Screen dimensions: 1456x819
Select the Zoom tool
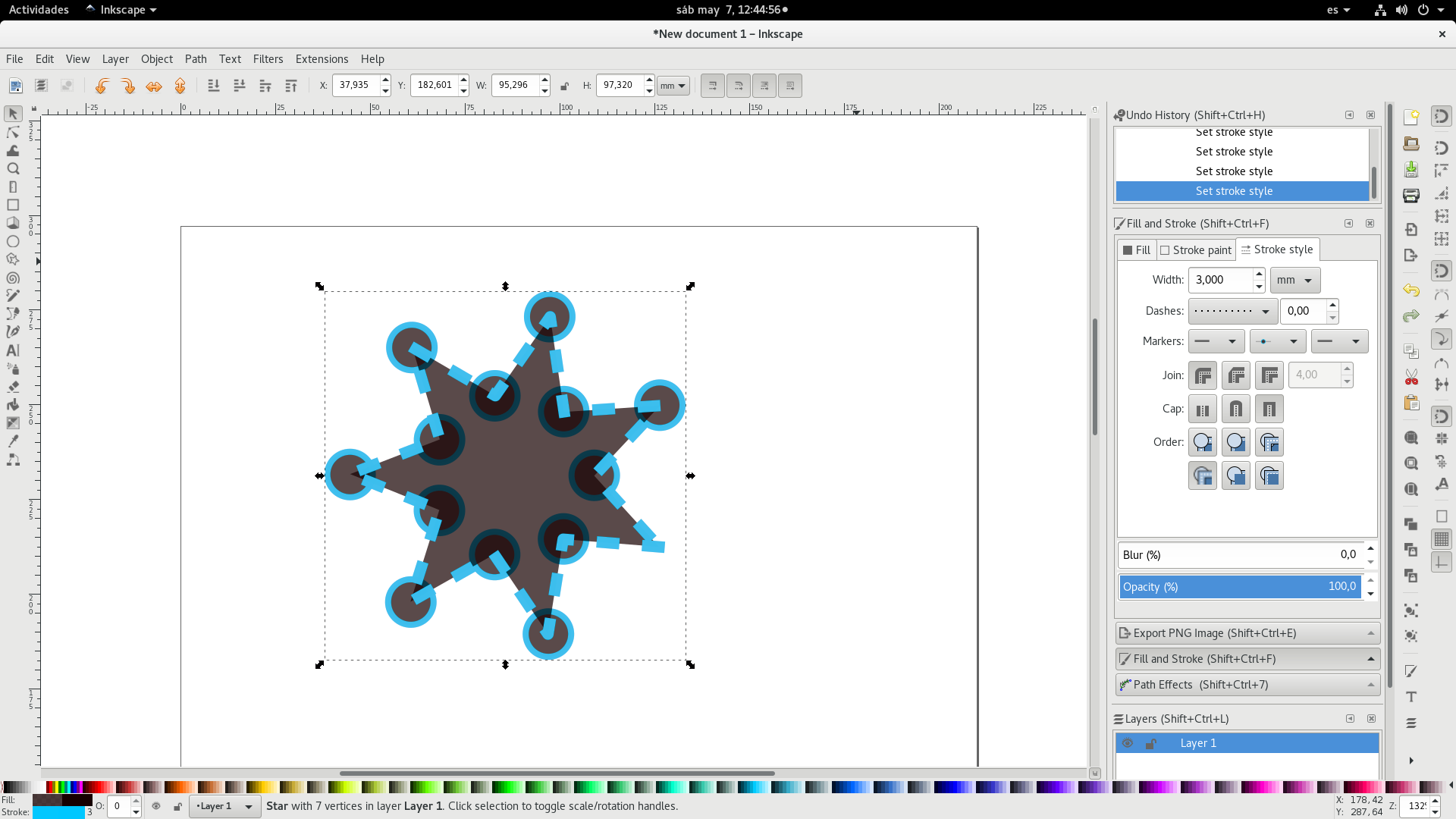[x=13, y=167]
